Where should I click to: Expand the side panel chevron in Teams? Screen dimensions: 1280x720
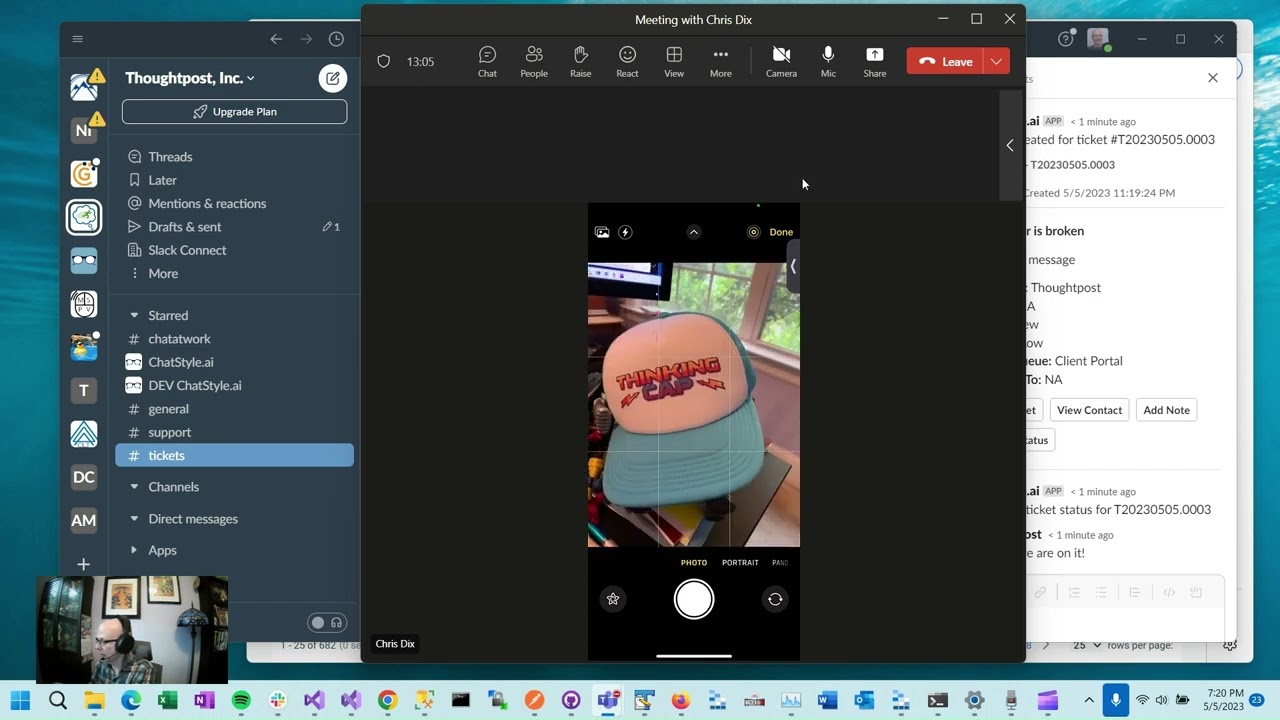pos(1010,146)
